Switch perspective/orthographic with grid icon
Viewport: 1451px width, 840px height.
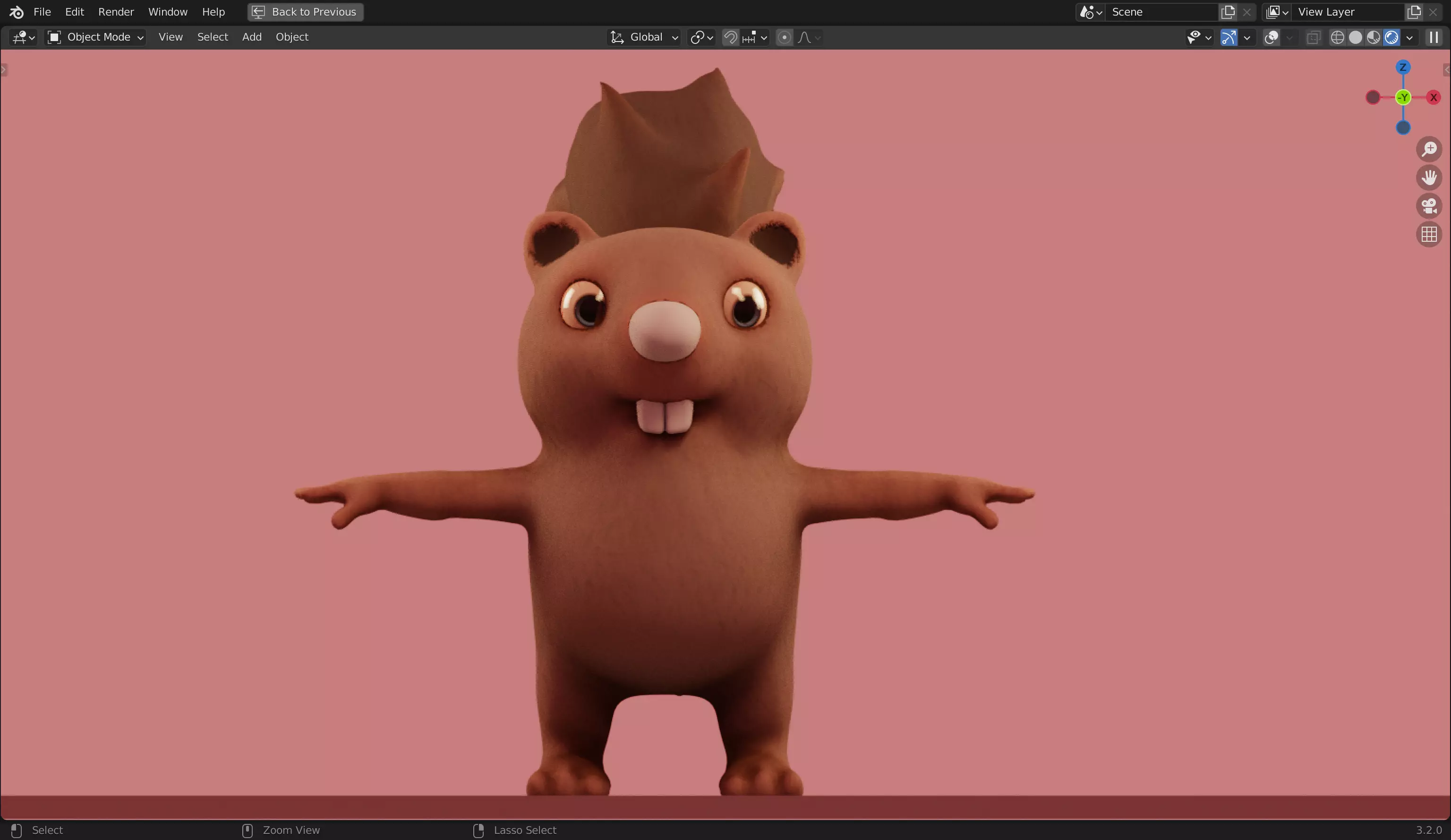tap(1428, 234)
